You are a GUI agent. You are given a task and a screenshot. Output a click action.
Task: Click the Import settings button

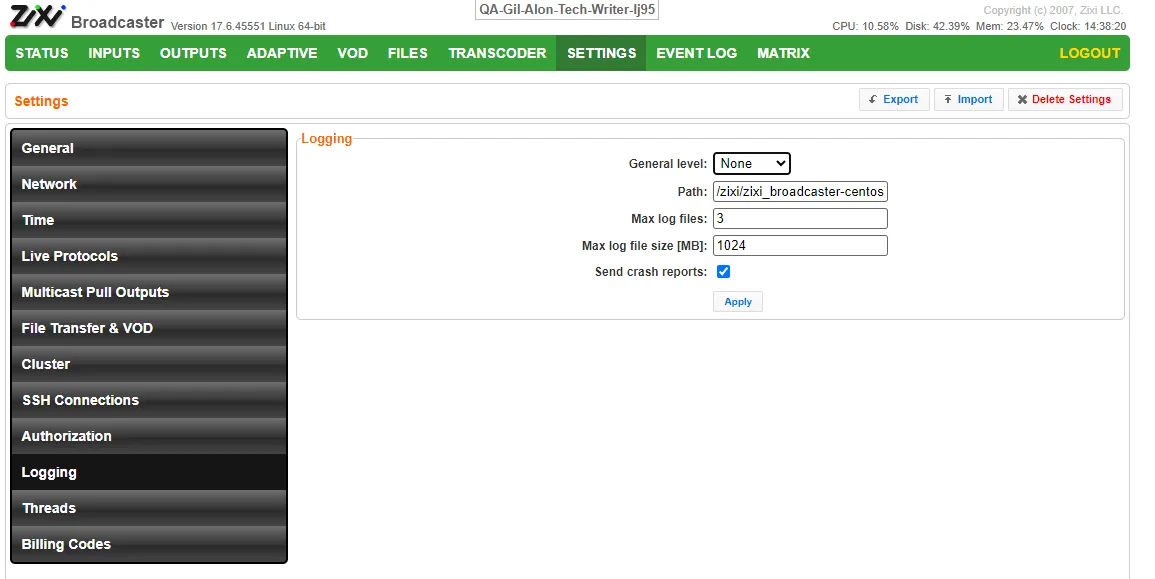968,99
